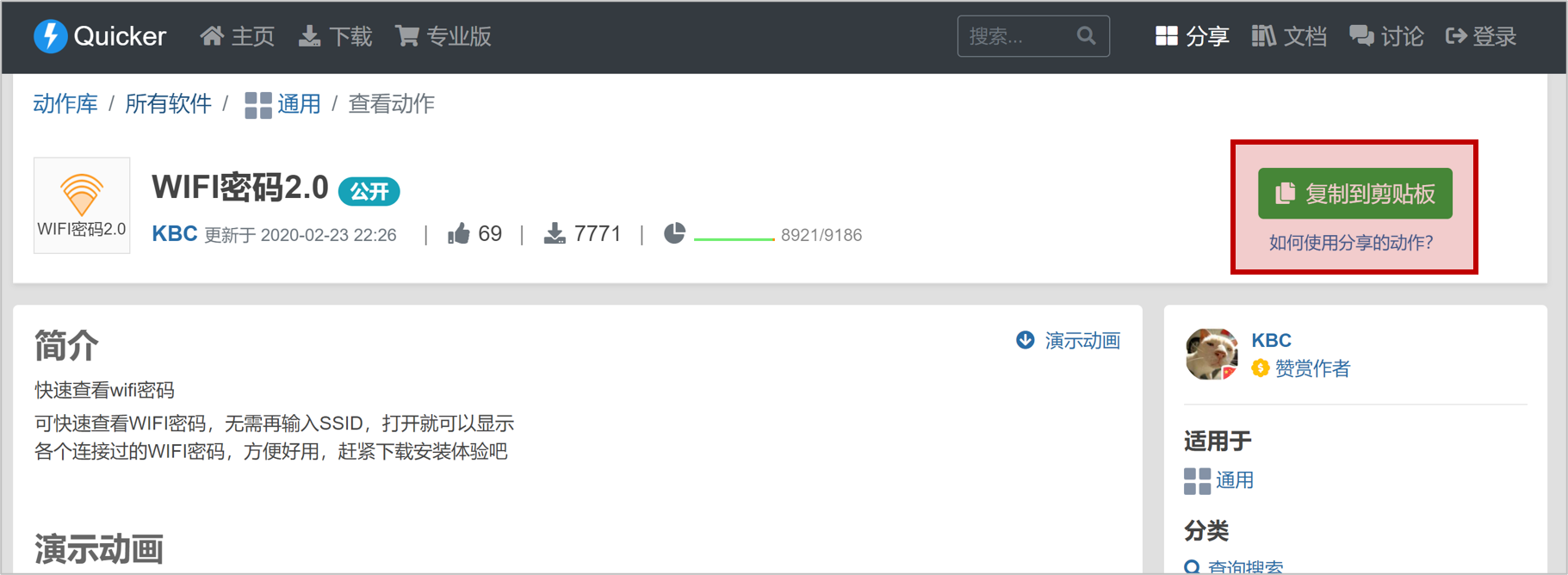The height and width of the screenshot is (575, 1568).
Task: Click the Quicker lightning bolt logo
Action: tap(50, 36)
